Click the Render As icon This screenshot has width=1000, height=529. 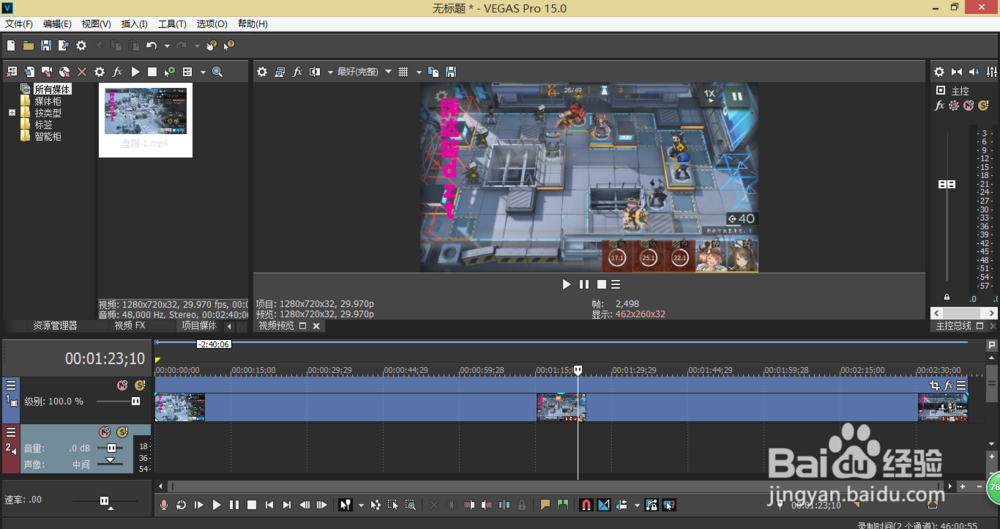[63, 45]
